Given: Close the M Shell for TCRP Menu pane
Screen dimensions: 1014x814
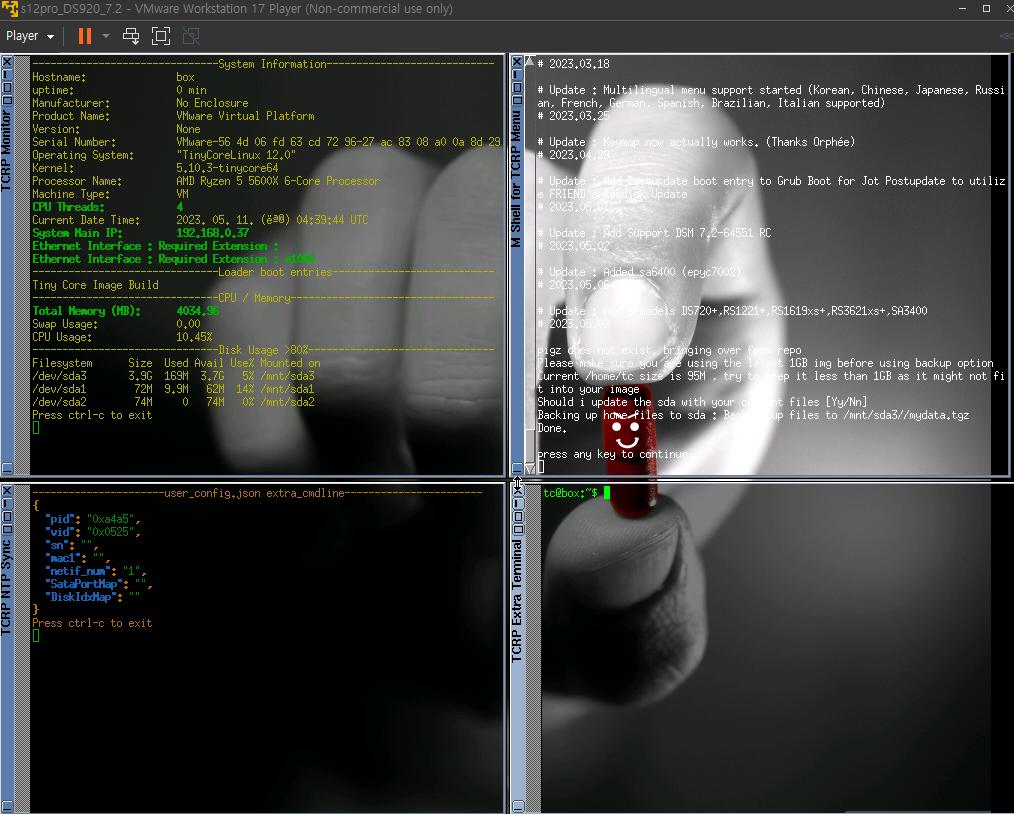Looking at the screenshot, I should (517, 62).
